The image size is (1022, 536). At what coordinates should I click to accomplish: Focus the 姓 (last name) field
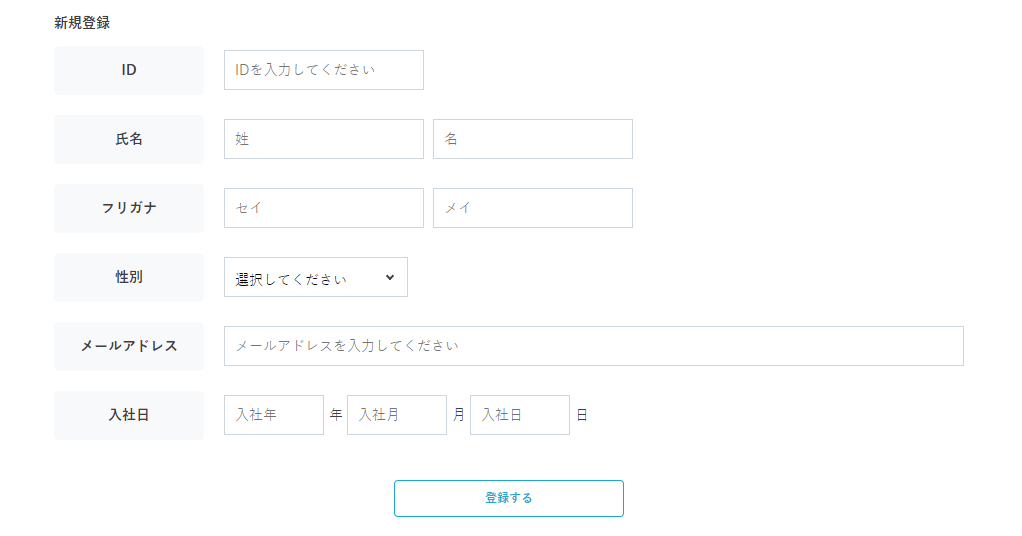(323, 139)
